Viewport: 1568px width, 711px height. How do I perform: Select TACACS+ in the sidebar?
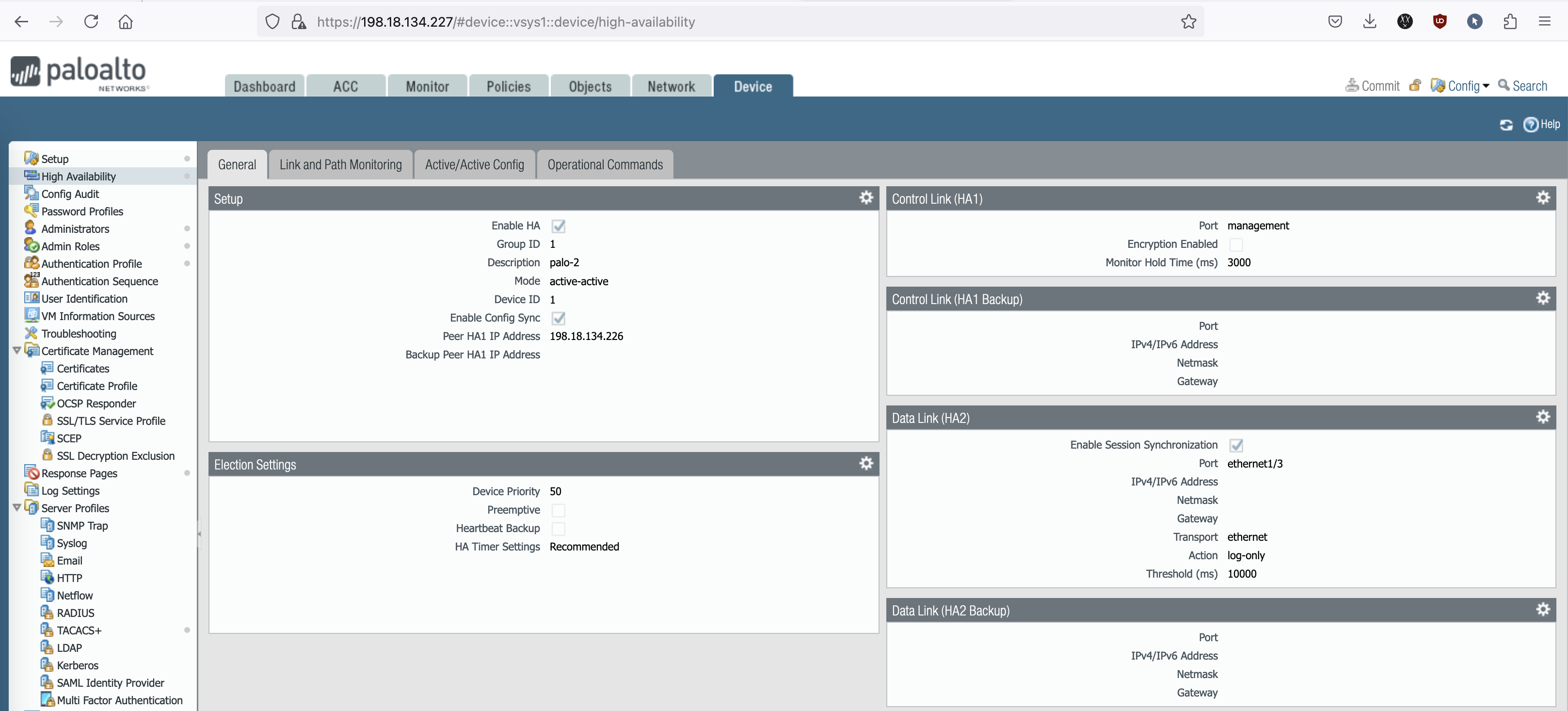click(x=79, y=630)
